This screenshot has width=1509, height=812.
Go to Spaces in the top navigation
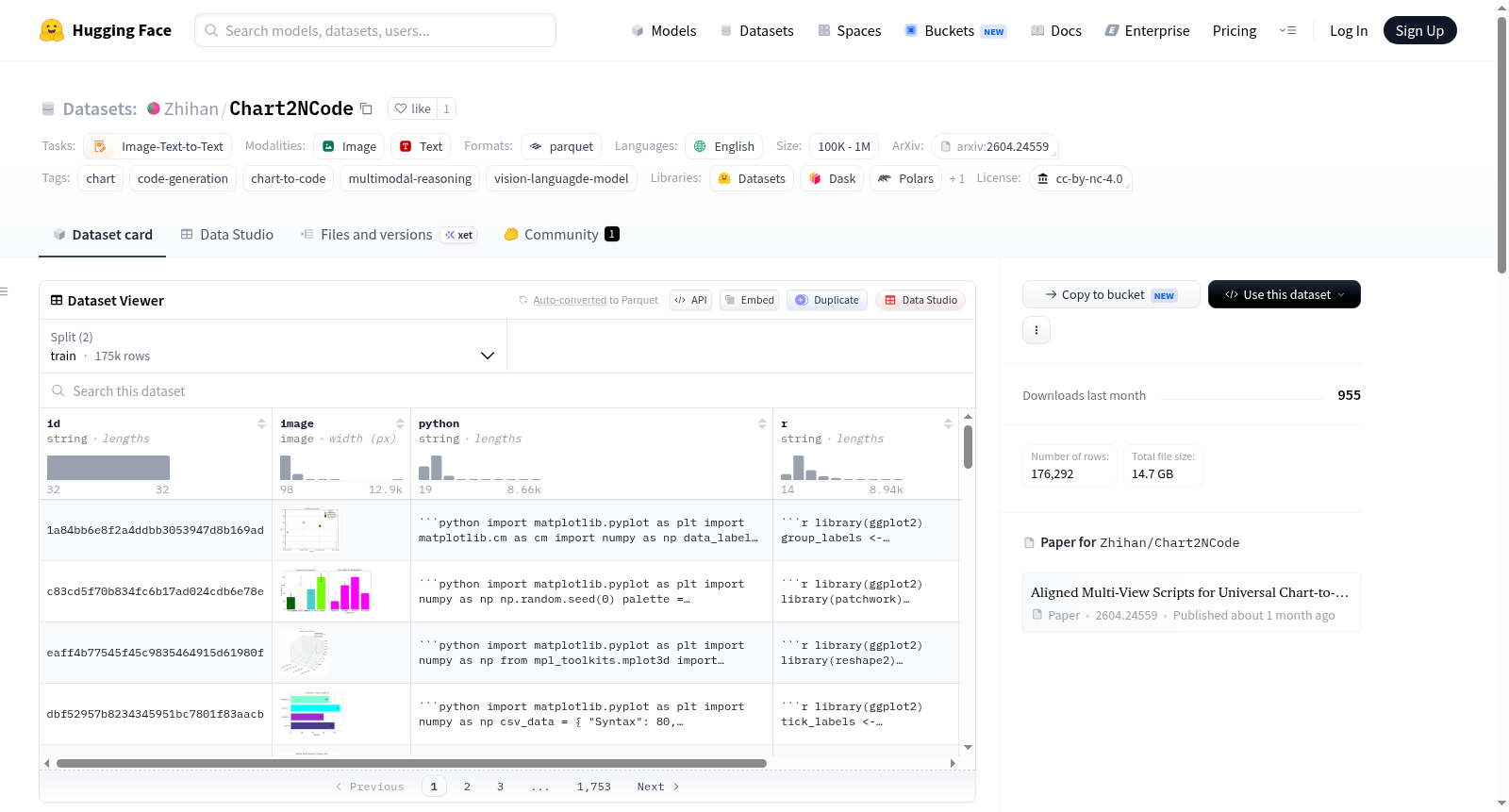point(849,30)
